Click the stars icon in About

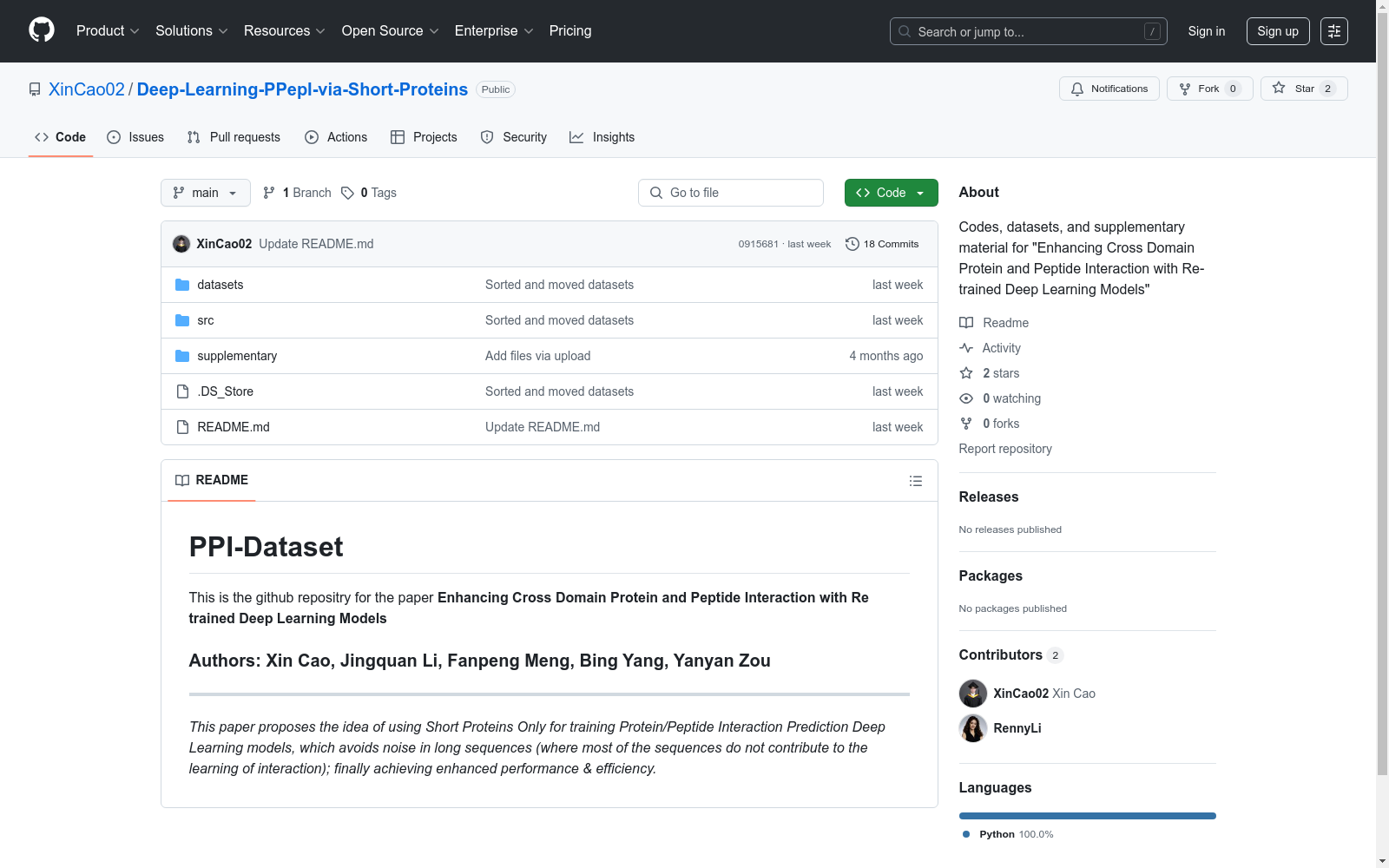coord(966,373)
